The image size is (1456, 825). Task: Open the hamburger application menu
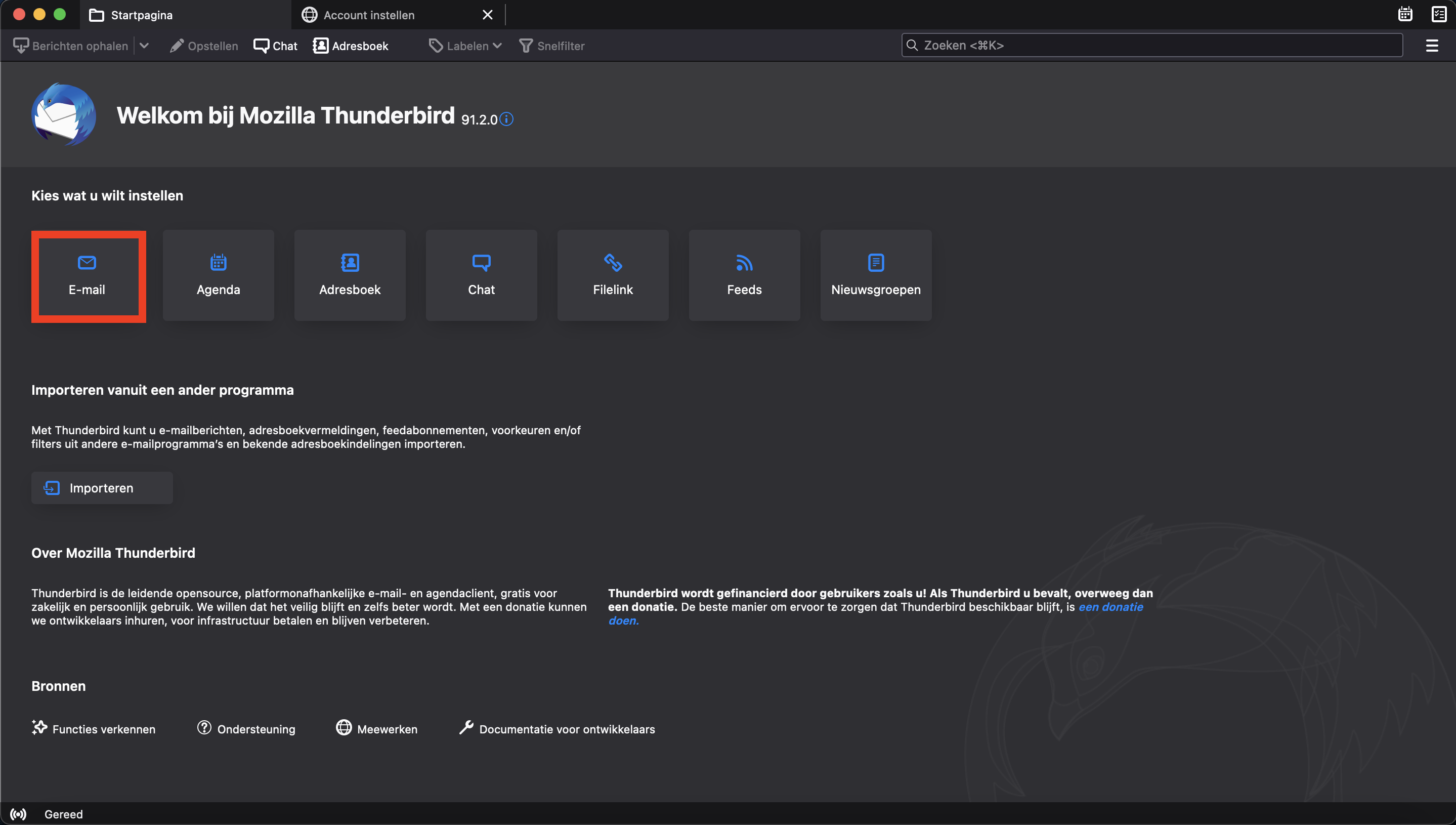[x=1432, y=46]
